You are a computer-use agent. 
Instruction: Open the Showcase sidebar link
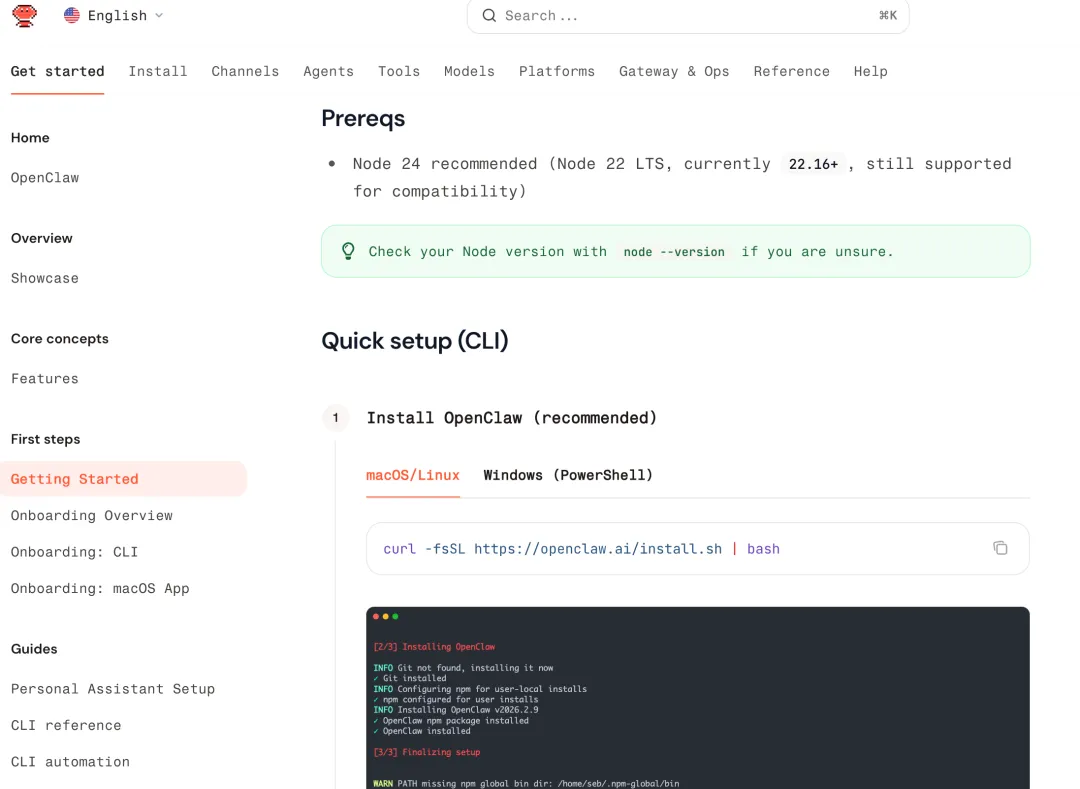[x=45, y=278]
